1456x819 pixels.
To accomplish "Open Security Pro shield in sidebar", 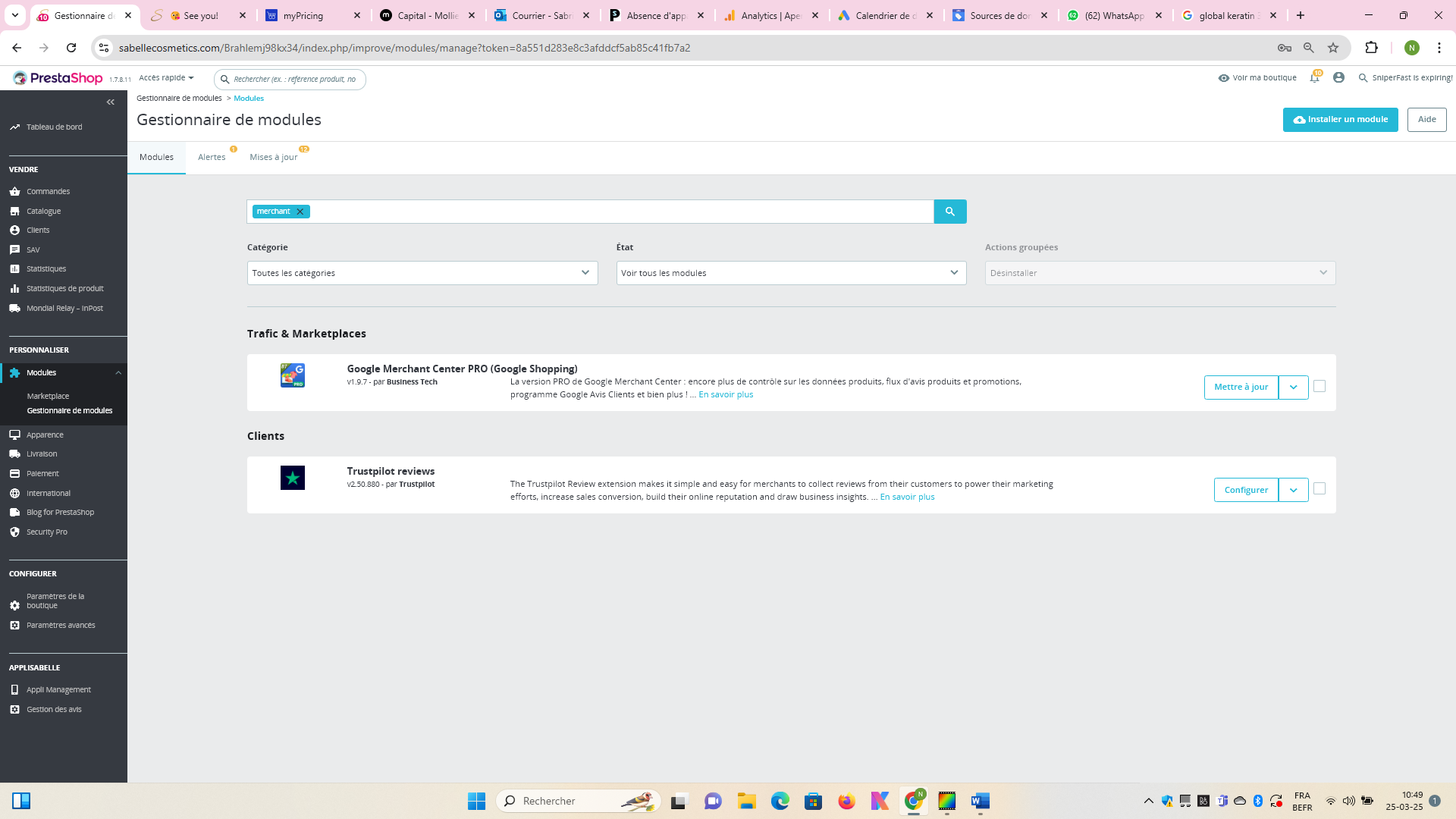I will (x=15, y=532).
